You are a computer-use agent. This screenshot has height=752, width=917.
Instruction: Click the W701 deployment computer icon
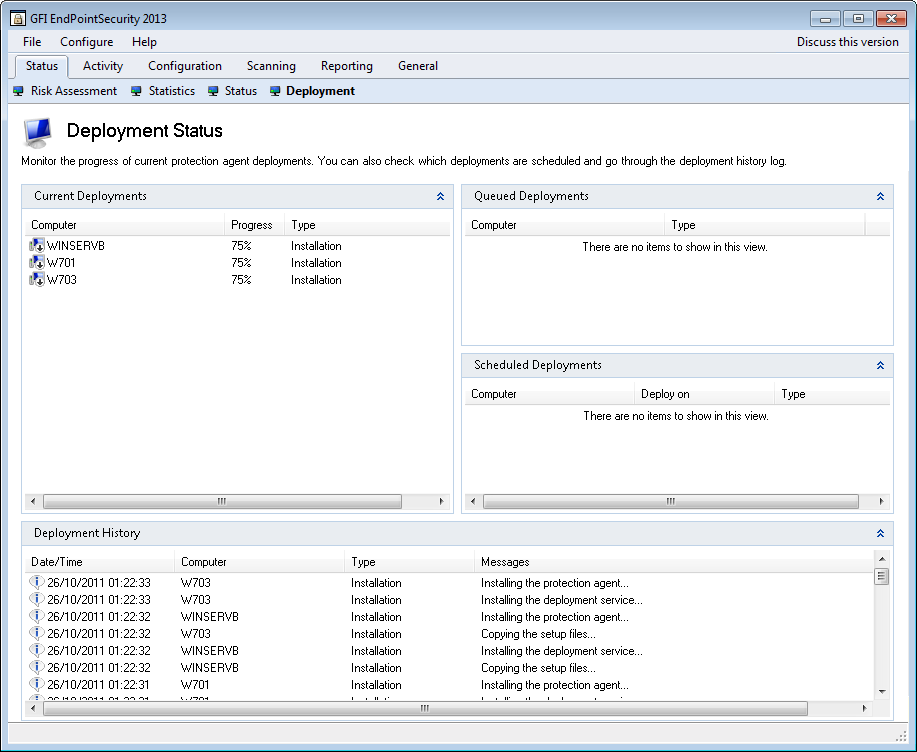tap(37, 263)
